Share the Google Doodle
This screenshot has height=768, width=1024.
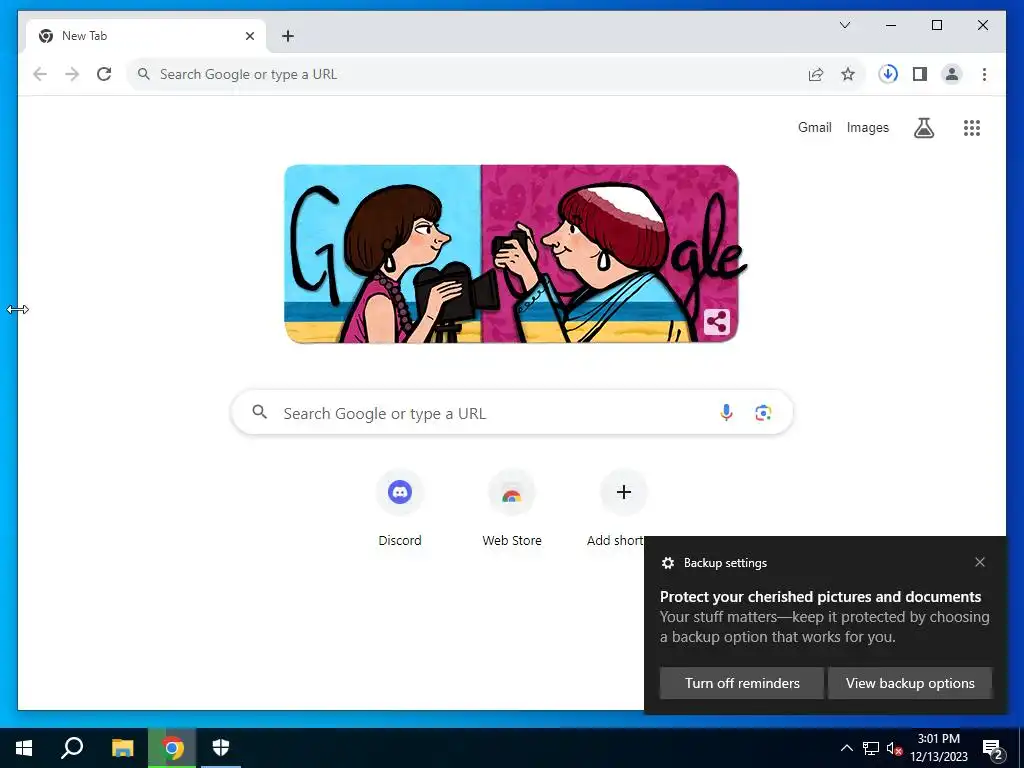716,321
